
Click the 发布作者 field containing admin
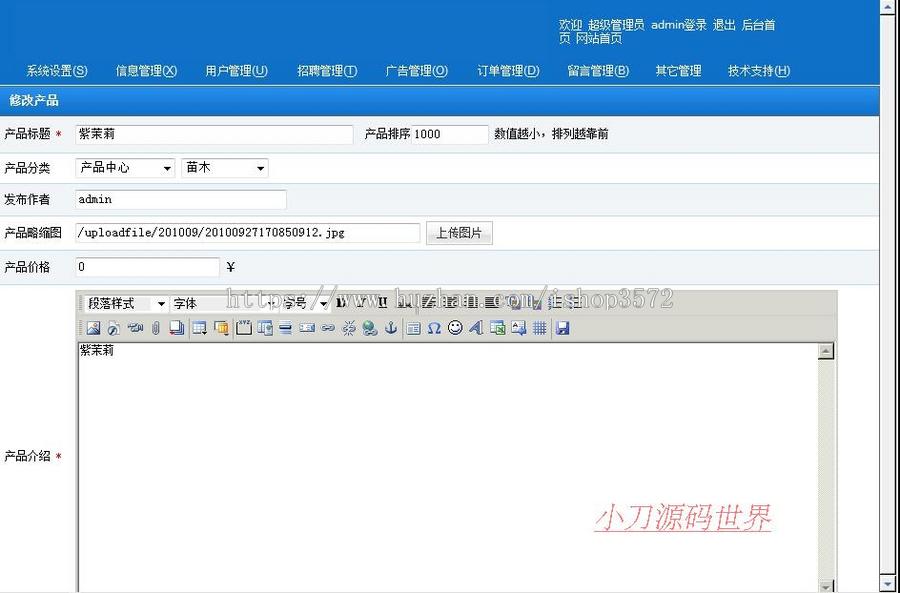[x=181, y=200]
